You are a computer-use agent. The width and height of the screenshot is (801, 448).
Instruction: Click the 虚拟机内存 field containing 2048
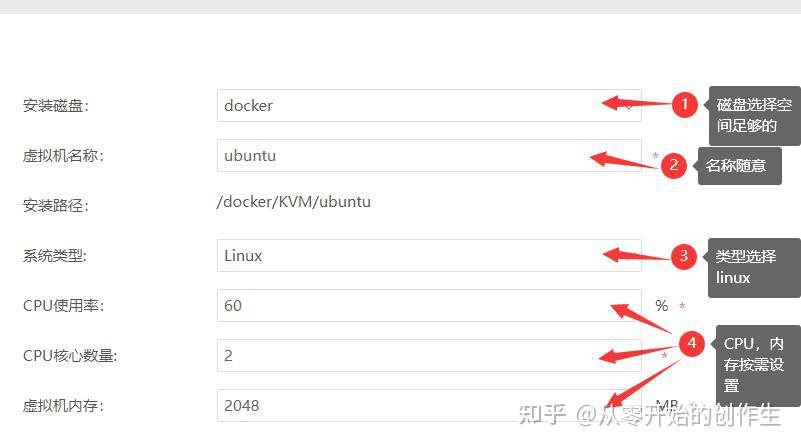429,406
